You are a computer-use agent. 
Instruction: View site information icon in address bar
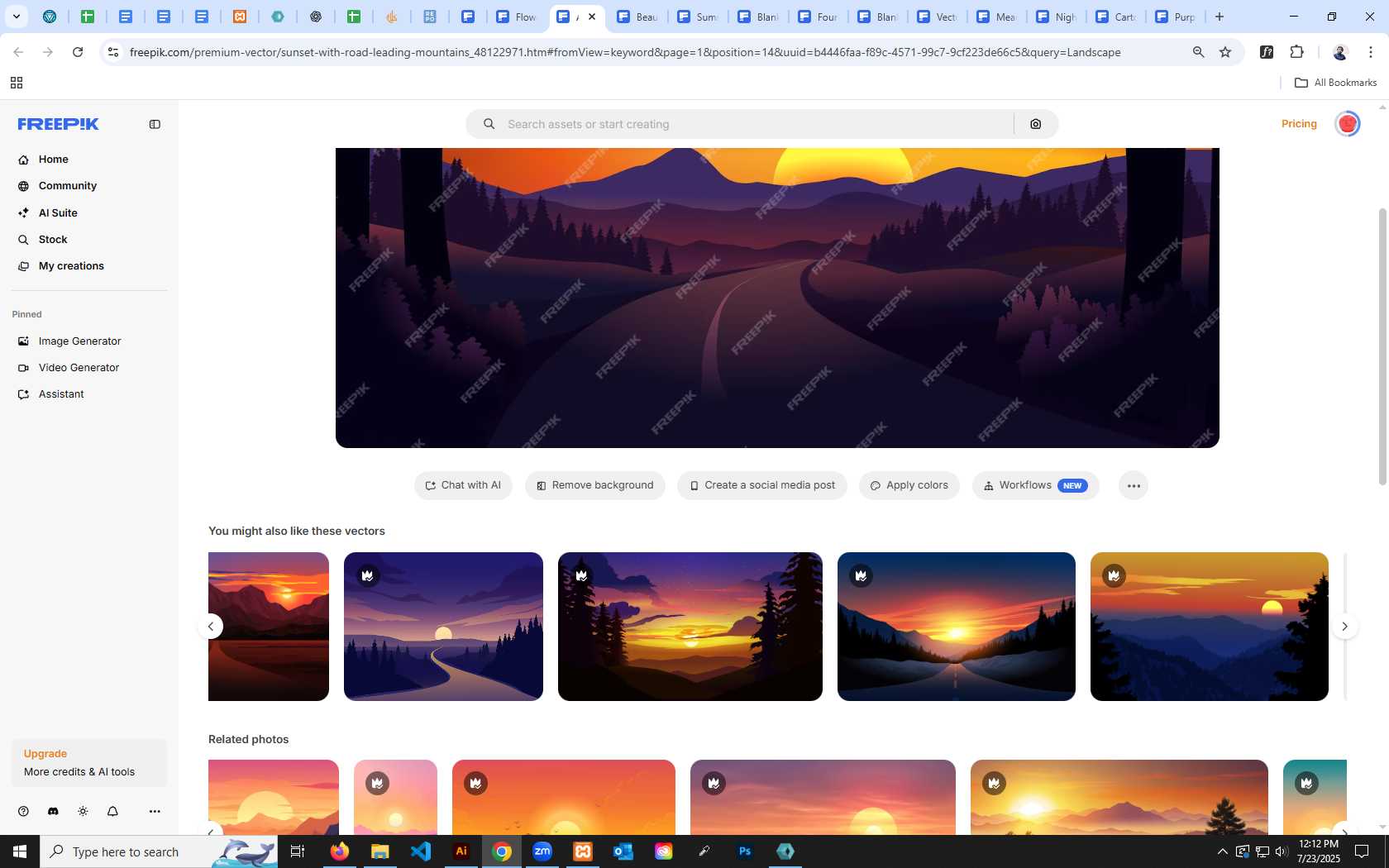tap(113, 52)
